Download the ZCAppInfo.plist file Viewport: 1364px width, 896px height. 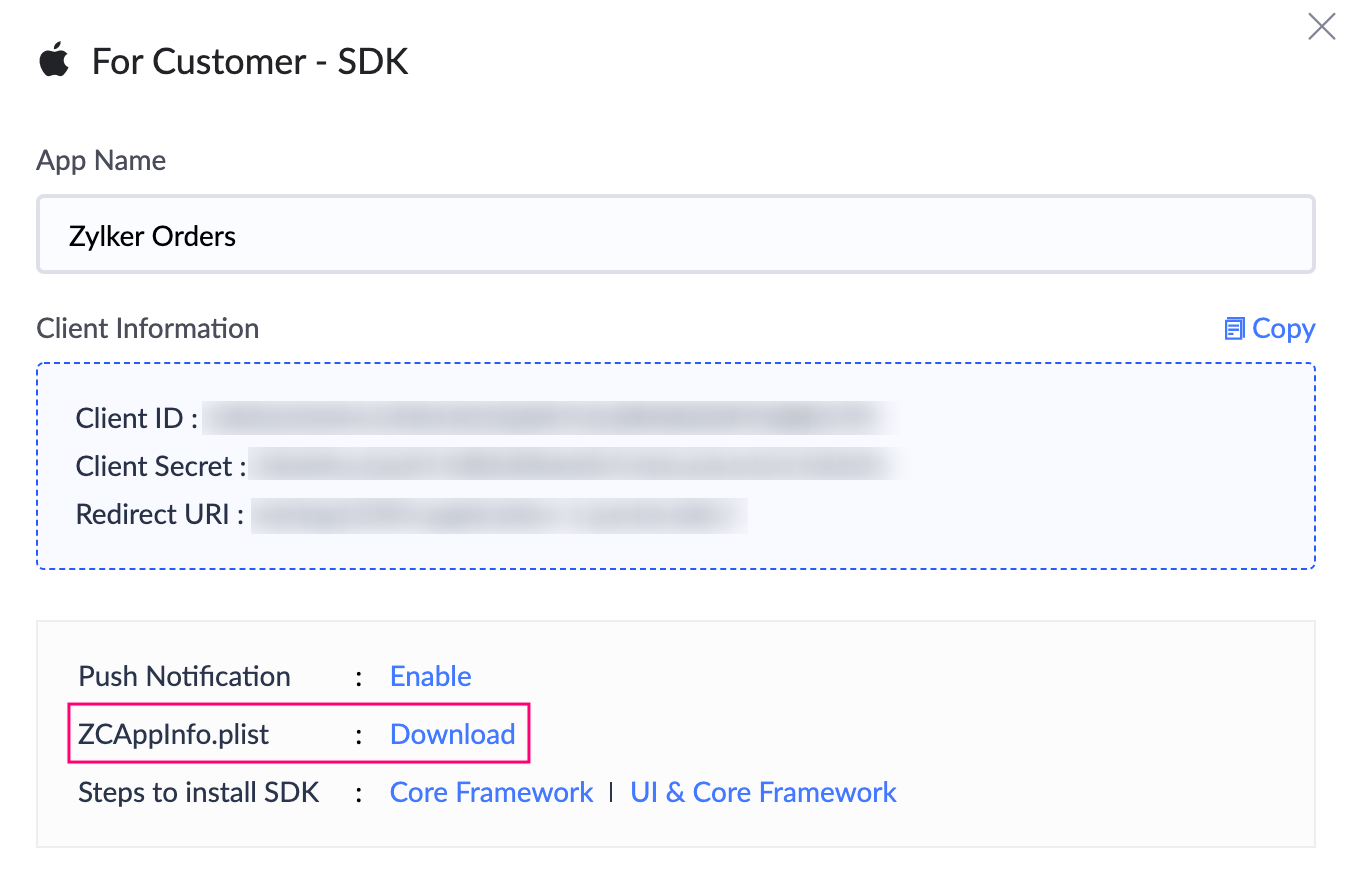coord(453,734)
